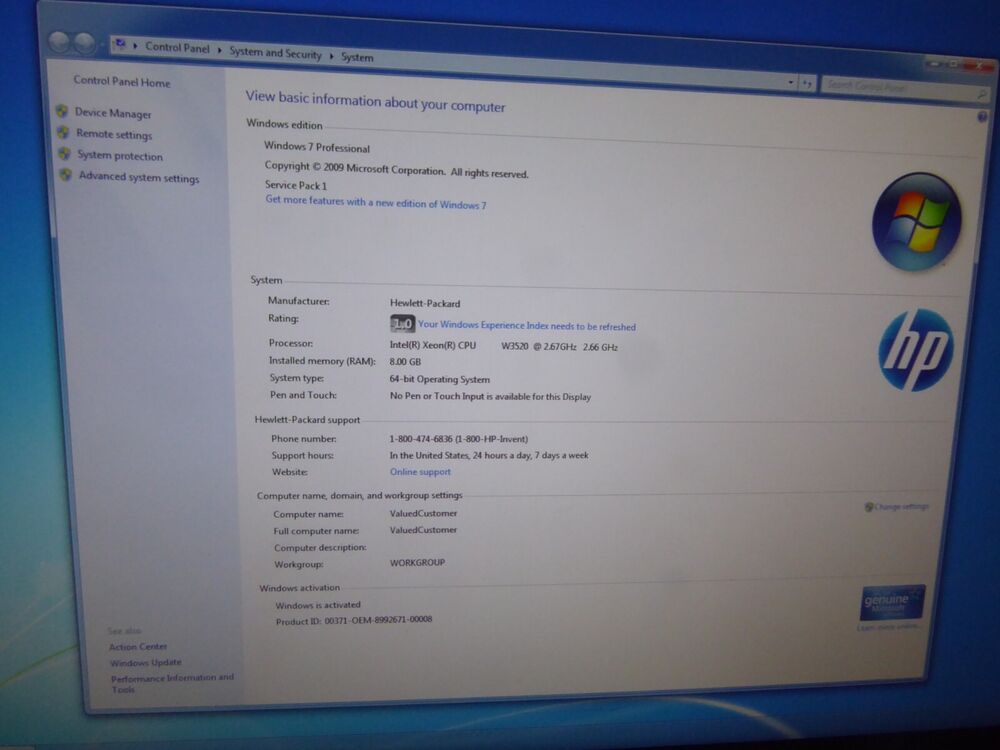The image size is (1000, 750).
Task: Click Windows Experience Index needs refresh link
Action: point(527,325)
